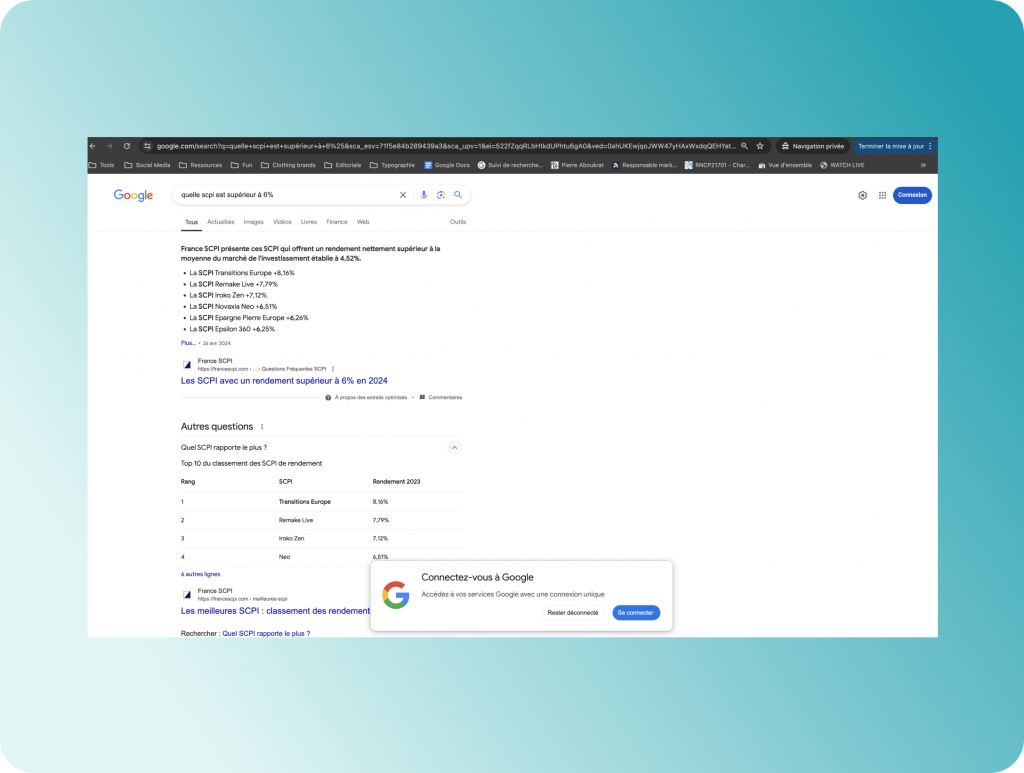Open Google search settings gear

862,195
